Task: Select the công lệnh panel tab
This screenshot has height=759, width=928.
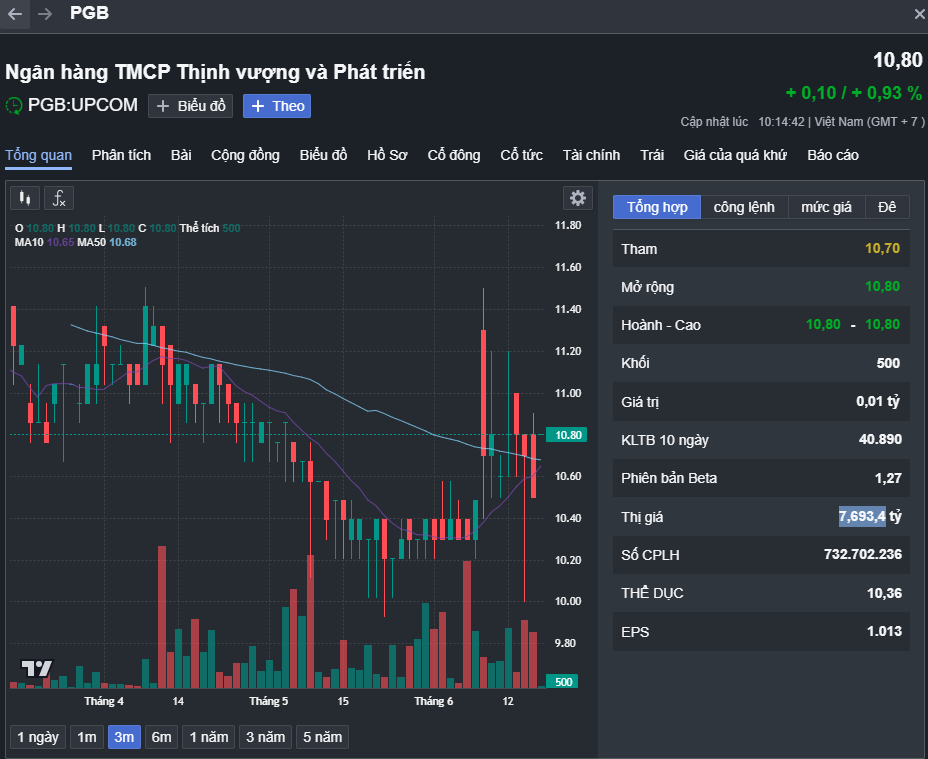Action: click(x=744, y=207)
